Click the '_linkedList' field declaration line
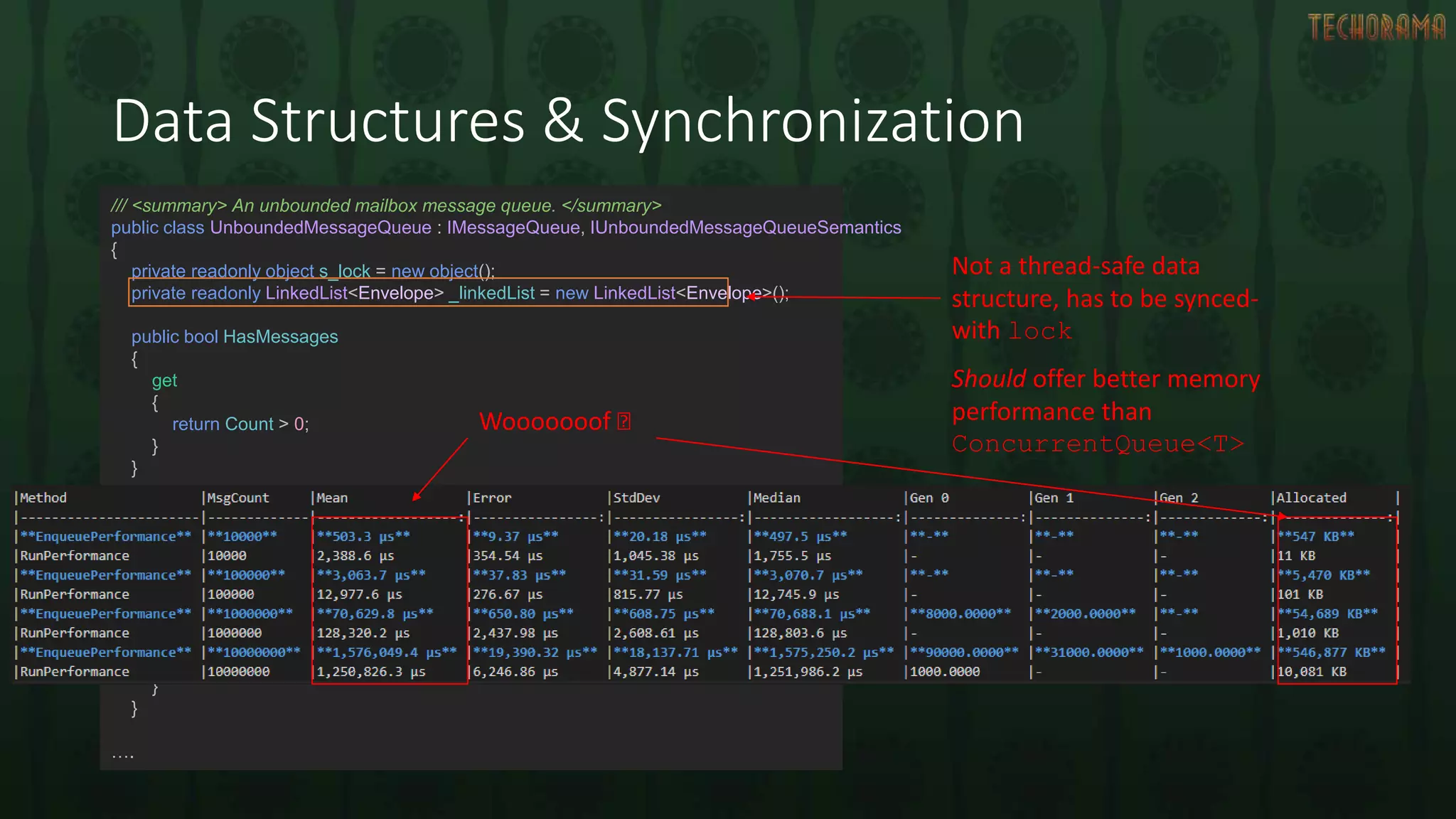This screenshot has height=819, width=1456. [460, 293]
